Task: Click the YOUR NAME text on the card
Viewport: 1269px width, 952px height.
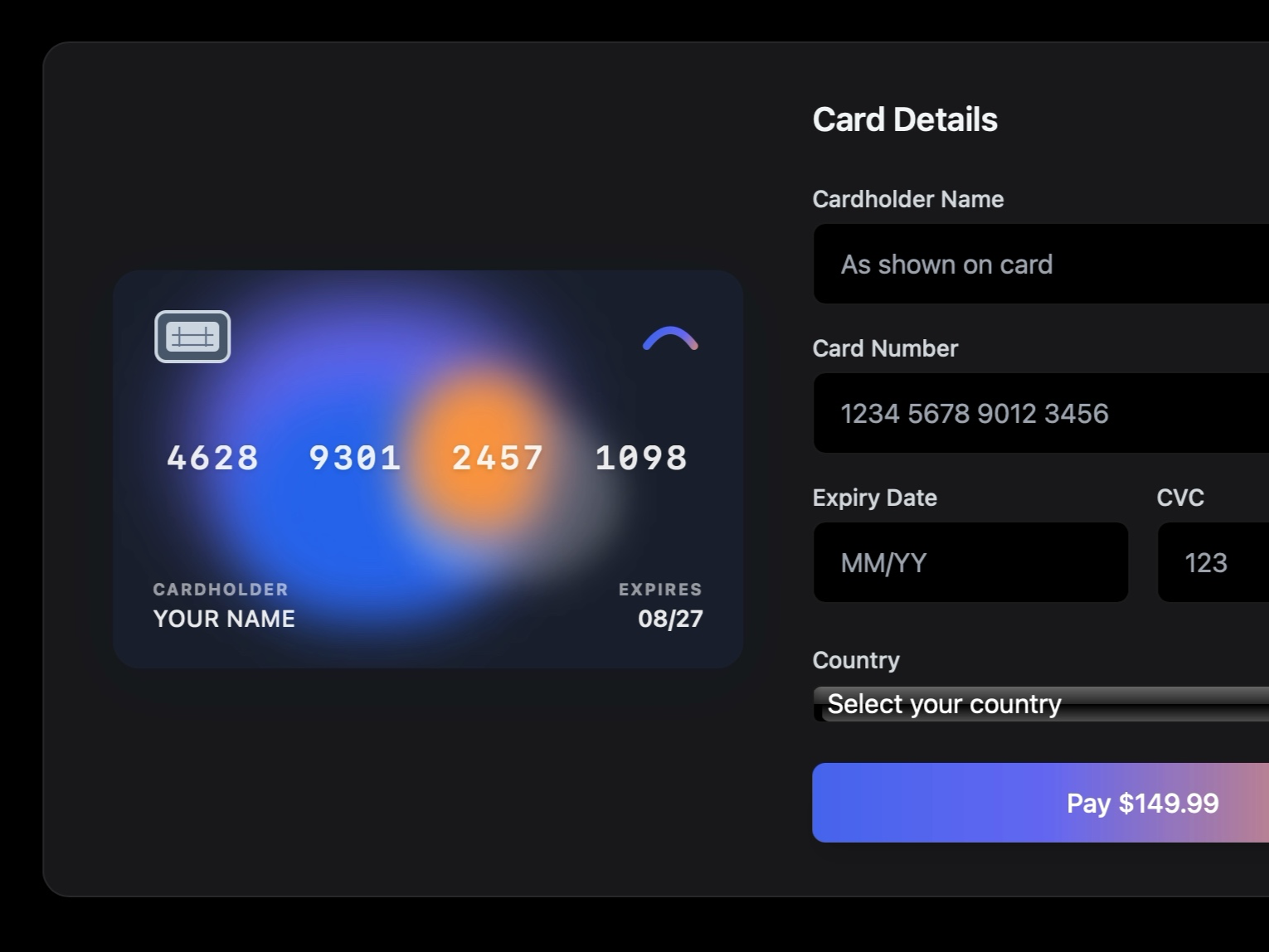Action: point(224,619)
